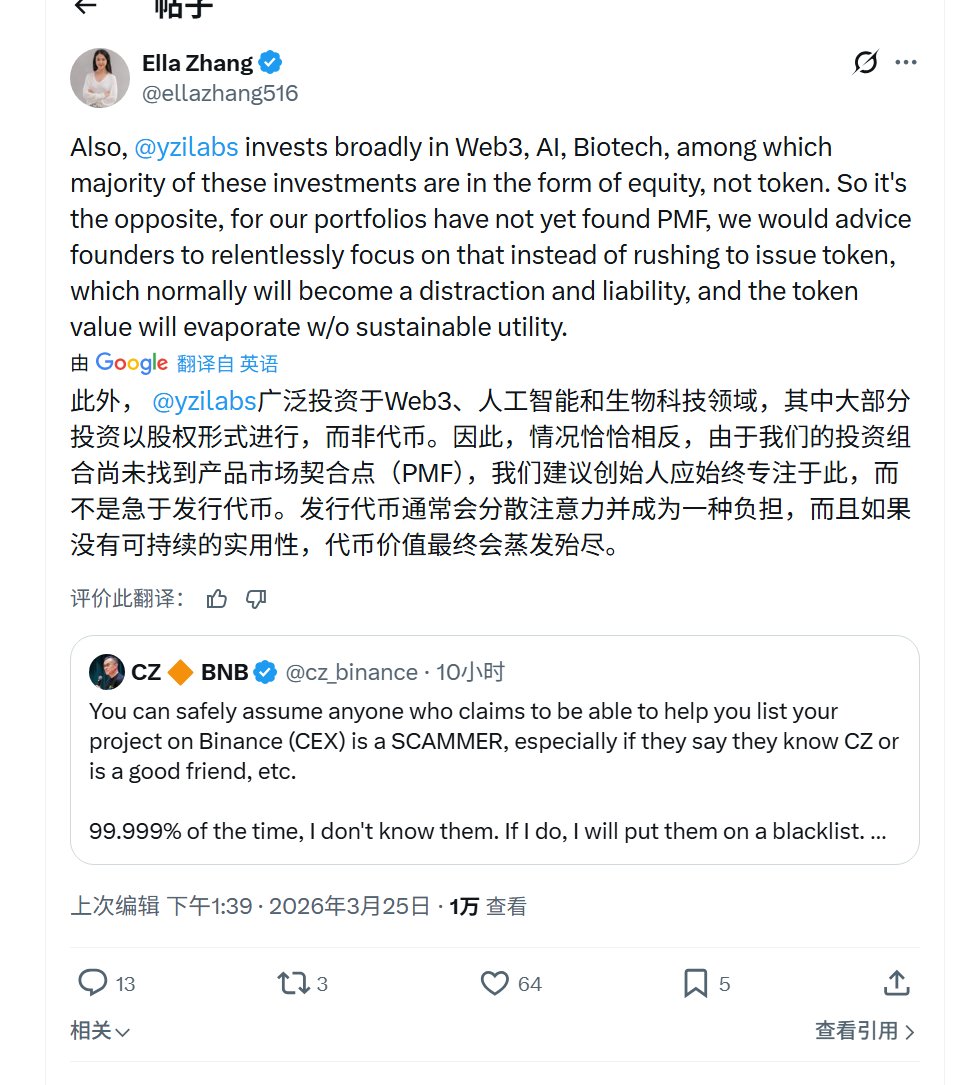Viewport: 967px width, 1085px height.
Task: Open 查看引用 quotes link
Action: pyautogui.click(x=864, y=1031)
